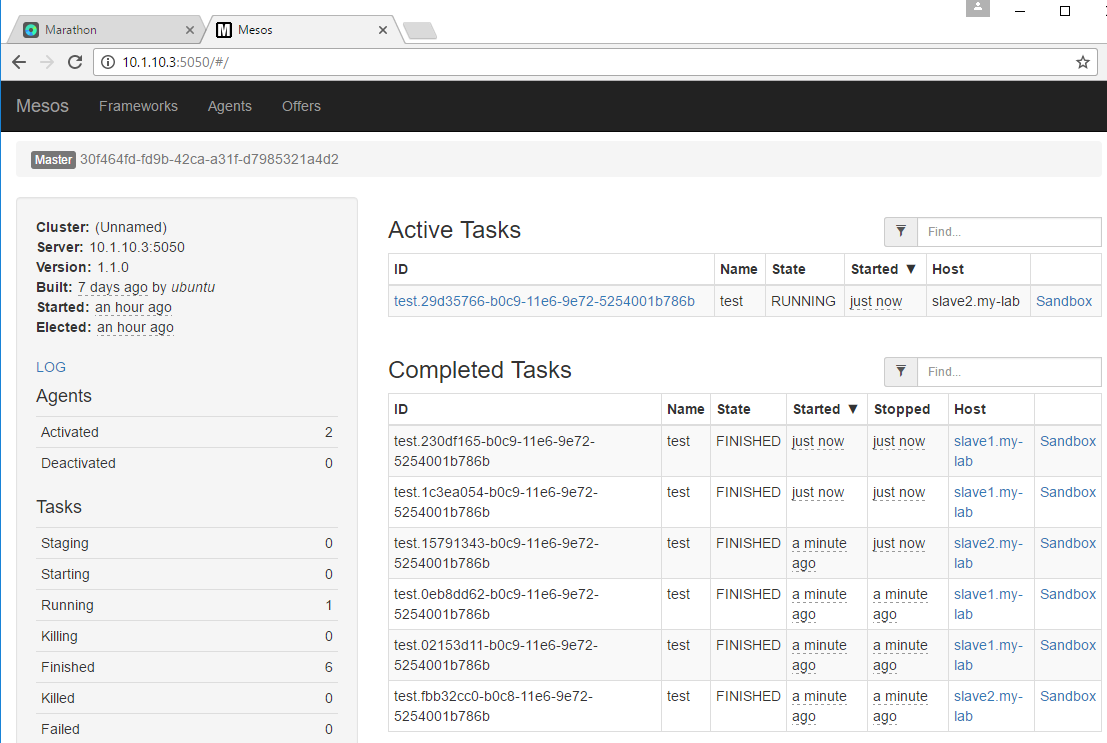Bookmark page with the star icon
Image resolution: width=1107 pixels, height=743 pixels.
point(1082,62)
